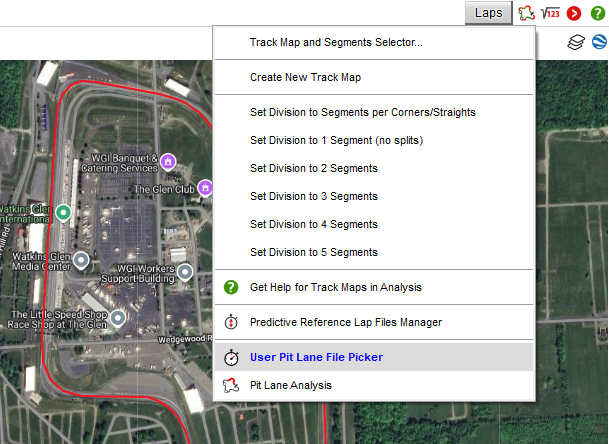The height and width of the screenshot is (444, 609).
Task: Choose Create New Track Map
Action: [305, 77]
